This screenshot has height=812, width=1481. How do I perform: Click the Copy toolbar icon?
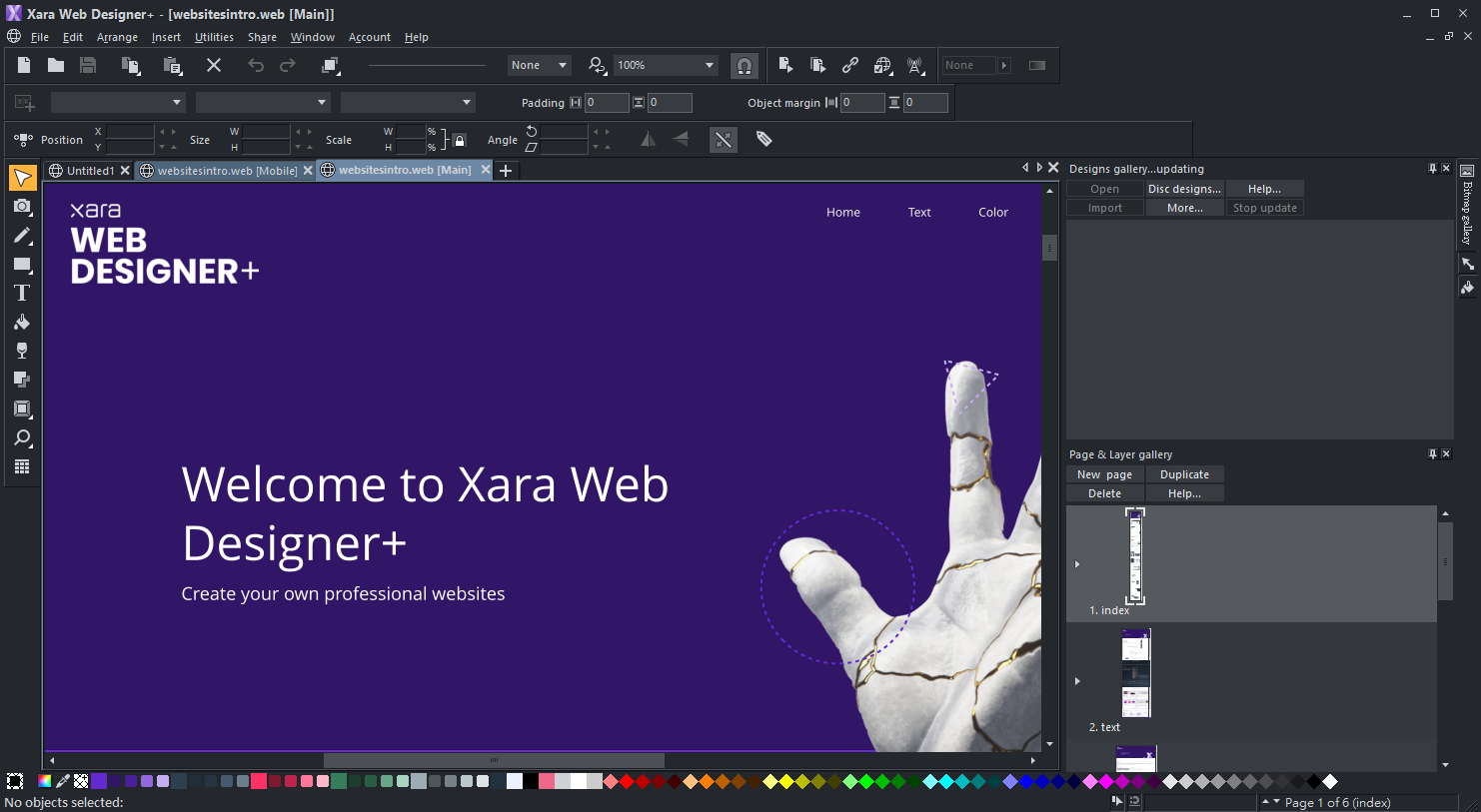[x=130, y=65]
